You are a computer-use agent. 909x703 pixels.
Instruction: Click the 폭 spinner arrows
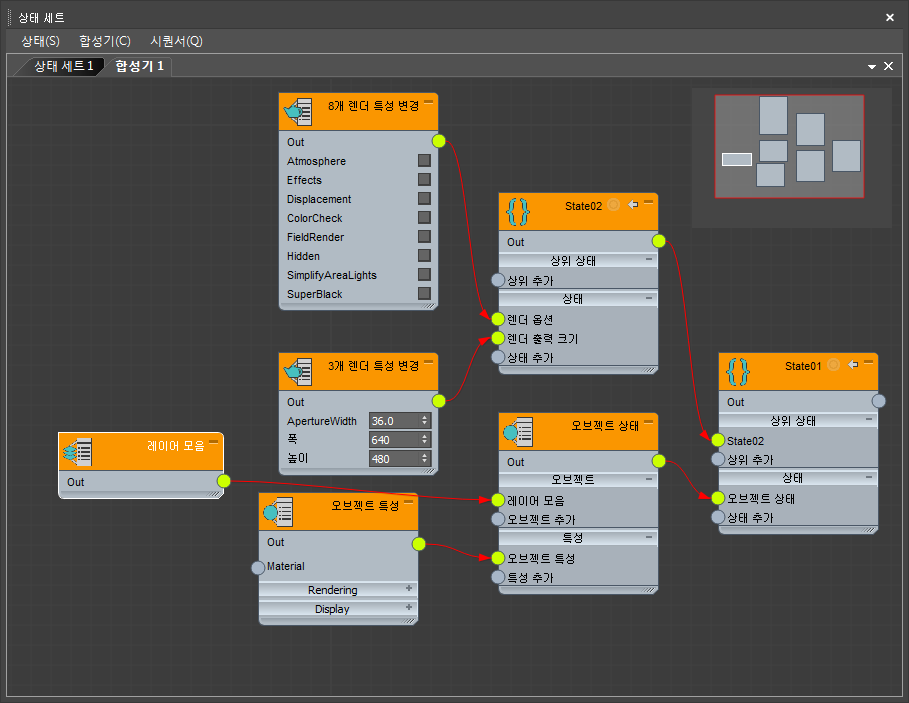[425, 440]
